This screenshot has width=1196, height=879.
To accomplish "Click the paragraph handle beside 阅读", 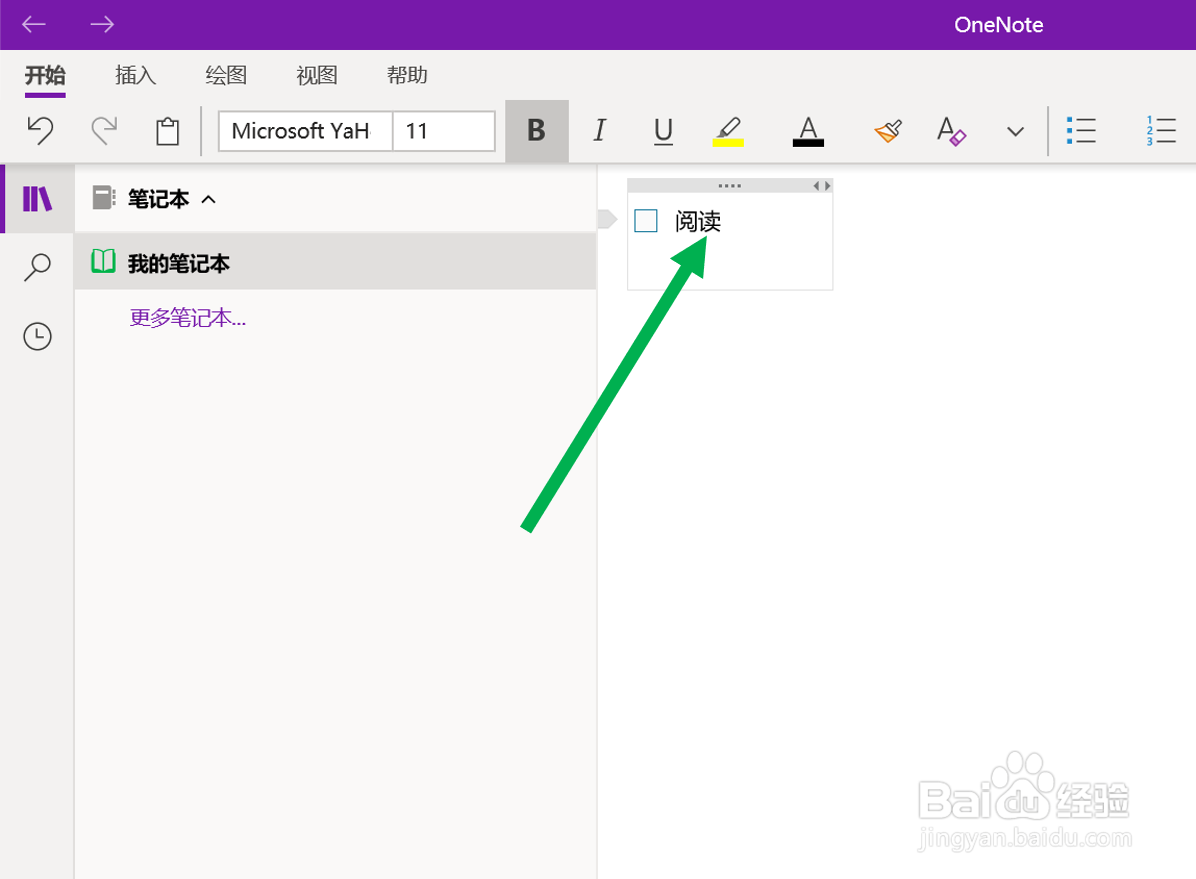I will pos(607,219).
